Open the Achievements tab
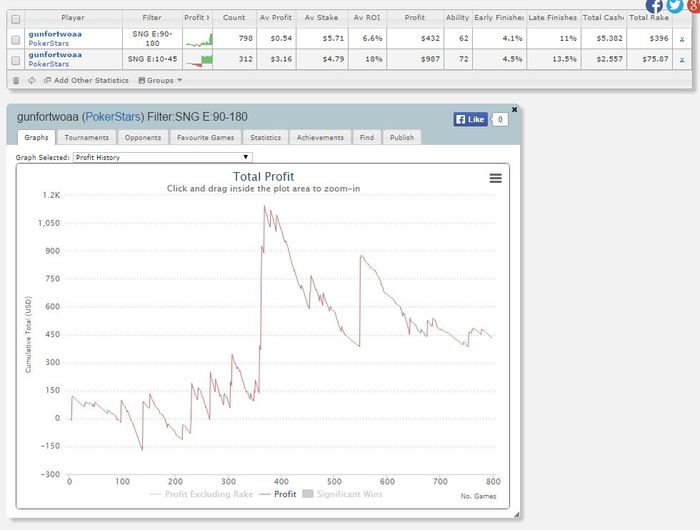This screenshot has width=700, height=530. 320,137
